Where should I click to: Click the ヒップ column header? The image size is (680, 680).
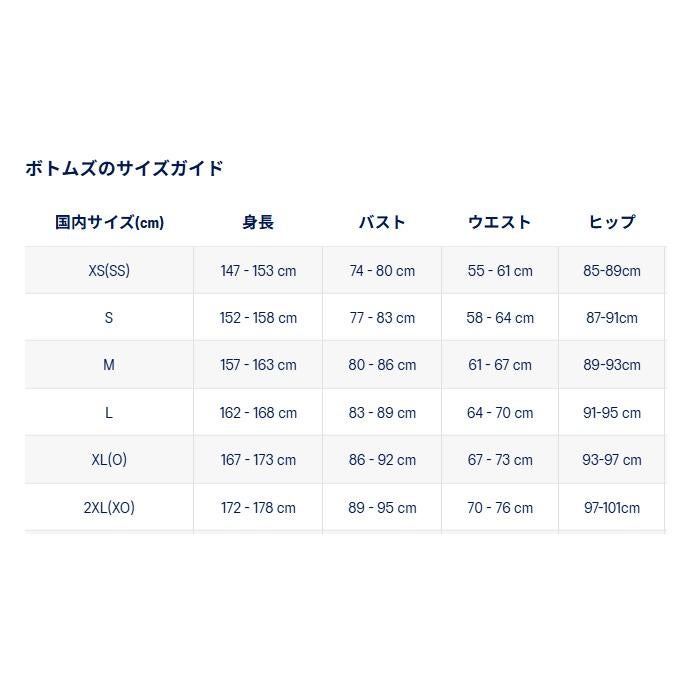click(612, 223)
